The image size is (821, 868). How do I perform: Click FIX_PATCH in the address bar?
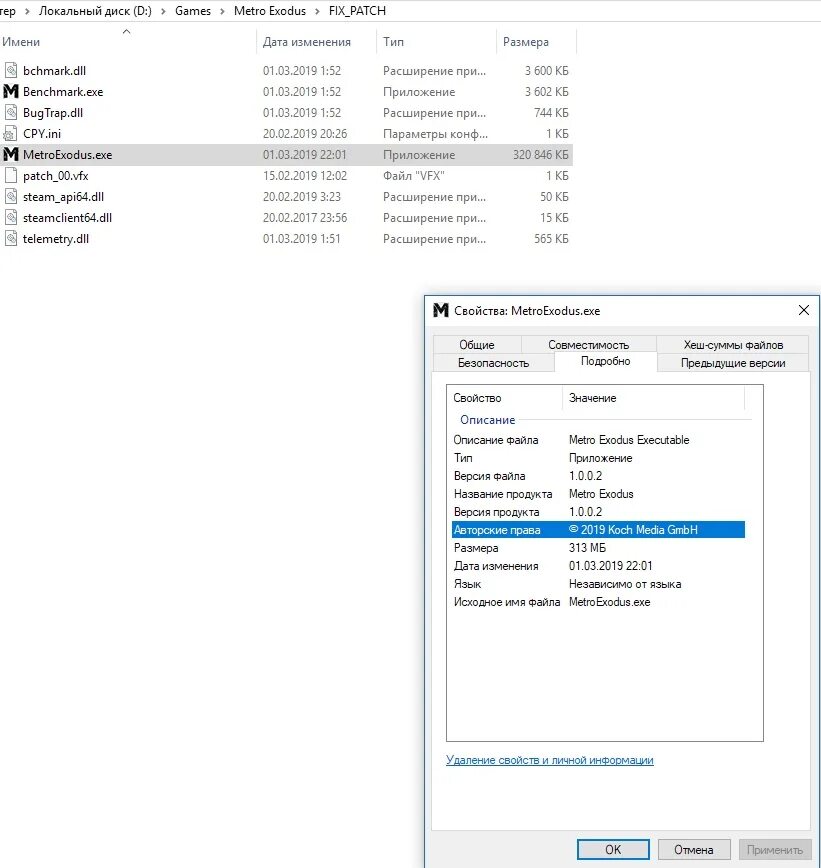tap(357, 11)
